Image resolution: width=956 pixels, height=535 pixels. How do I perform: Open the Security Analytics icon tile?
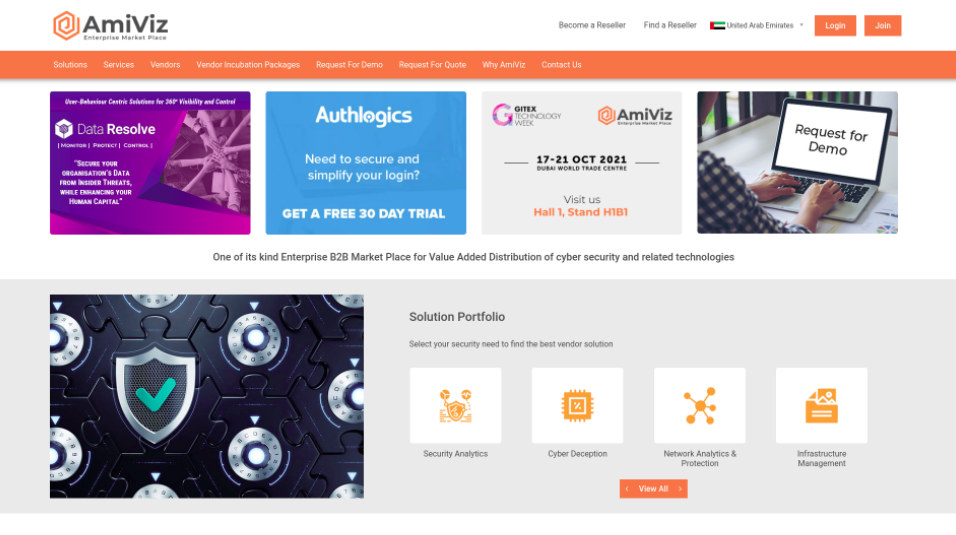pyautogui.click(x=455, y=405)
